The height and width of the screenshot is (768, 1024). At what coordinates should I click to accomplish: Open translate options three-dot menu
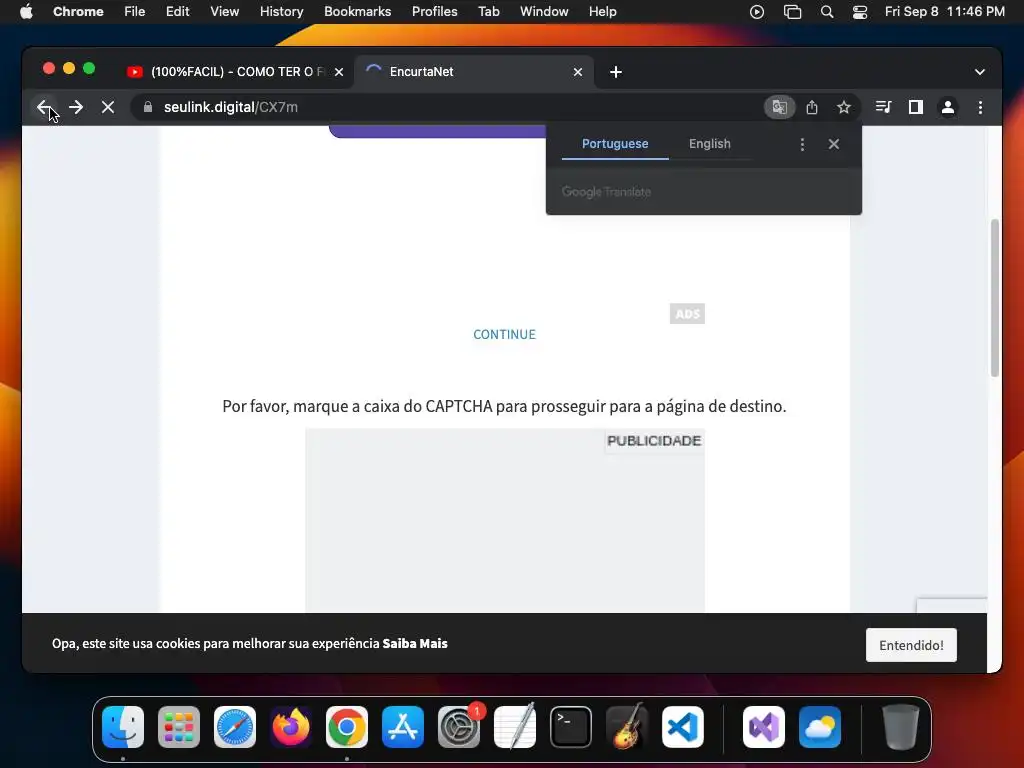click(x=802, y=144)
